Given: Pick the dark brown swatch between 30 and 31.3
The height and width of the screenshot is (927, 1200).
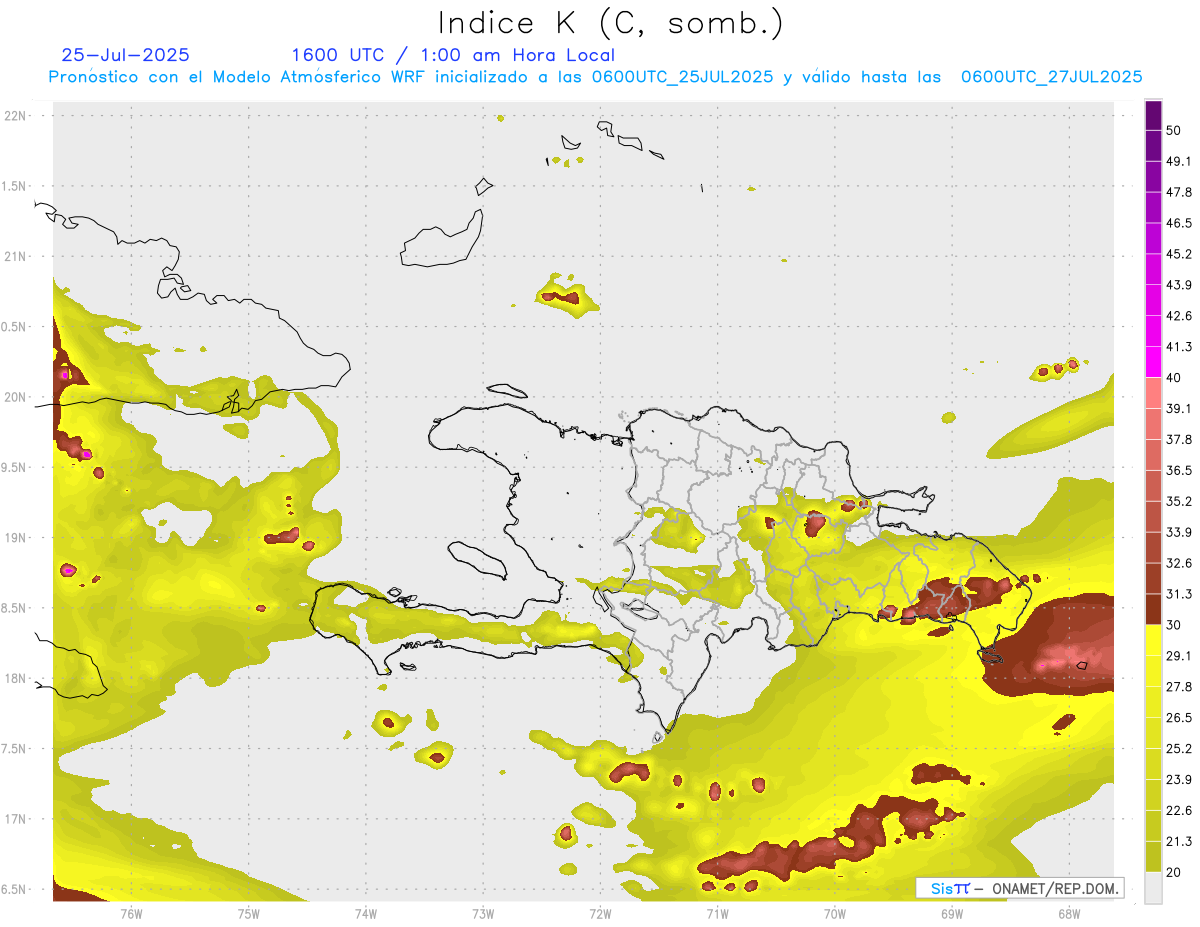Looking at the screenshot, I should click(1153, 609).
